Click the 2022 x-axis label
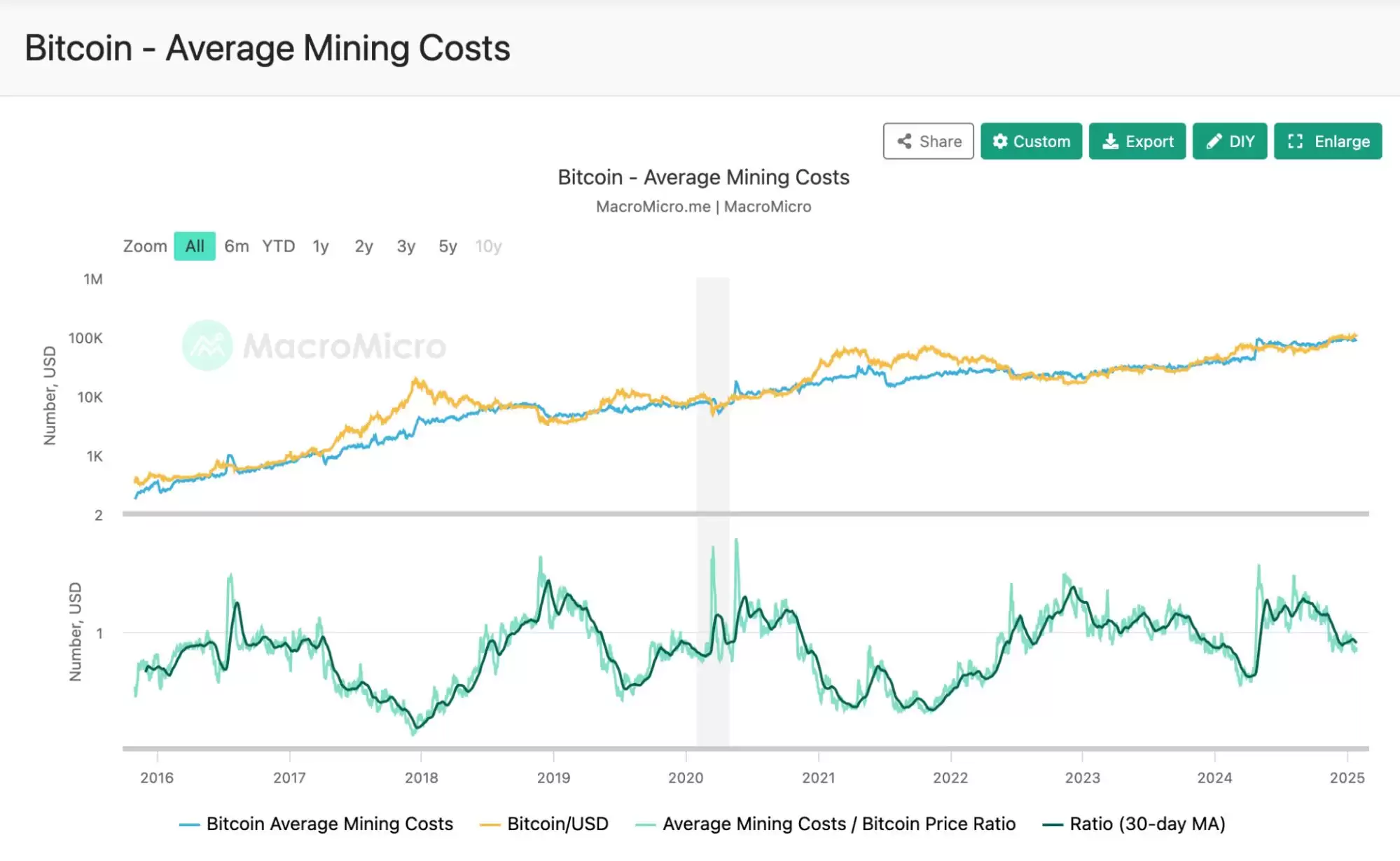The height and width of the screenshot is (861, 1400). [950, 778]
